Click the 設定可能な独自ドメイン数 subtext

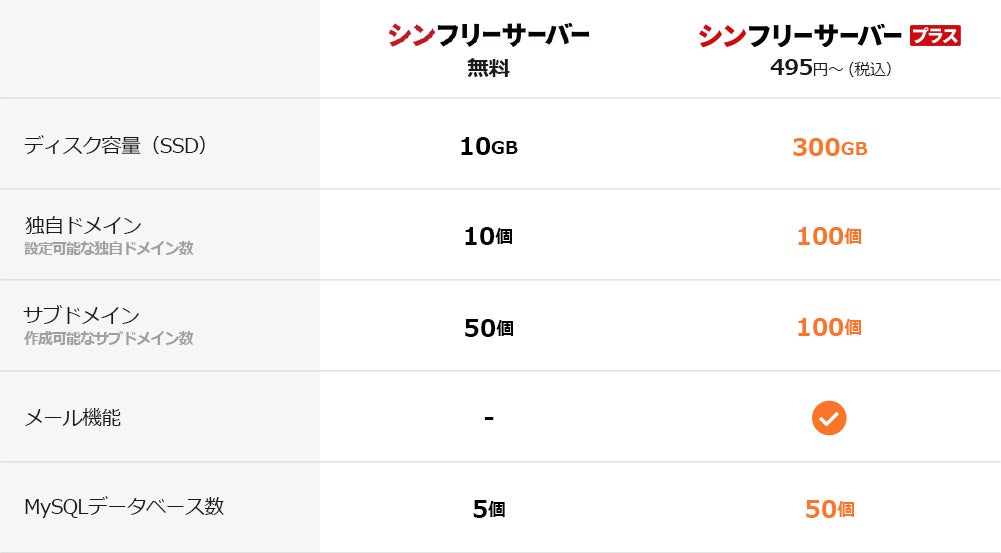(109, 248)
